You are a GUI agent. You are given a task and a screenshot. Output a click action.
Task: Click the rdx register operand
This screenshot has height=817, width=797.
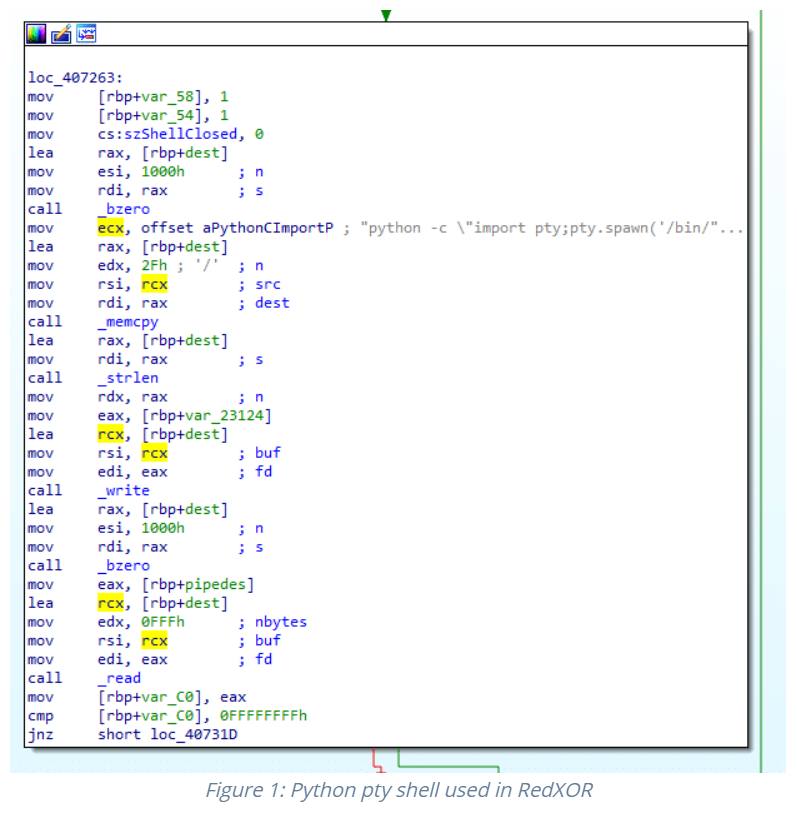[111, 397]
